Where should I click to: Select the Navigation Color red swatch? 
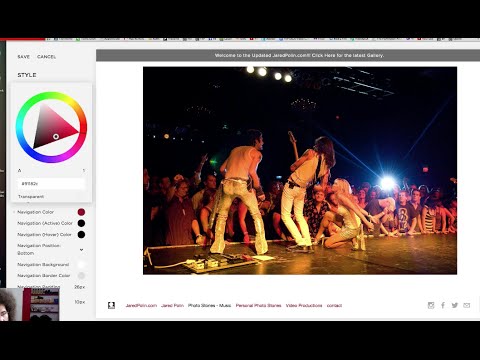[x=81, y=212]
